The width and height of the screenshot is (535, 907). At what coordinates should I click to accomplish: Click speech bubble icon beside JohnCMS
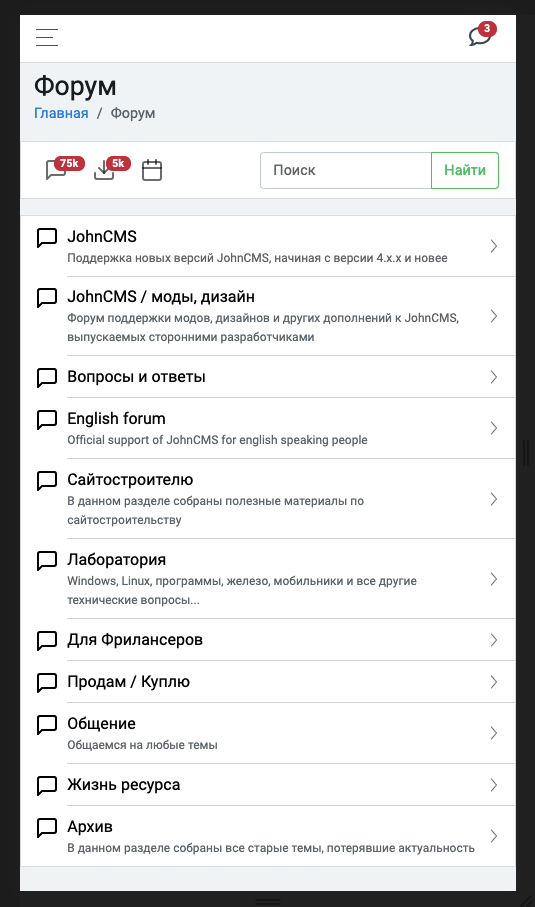[x=47, y=237]
